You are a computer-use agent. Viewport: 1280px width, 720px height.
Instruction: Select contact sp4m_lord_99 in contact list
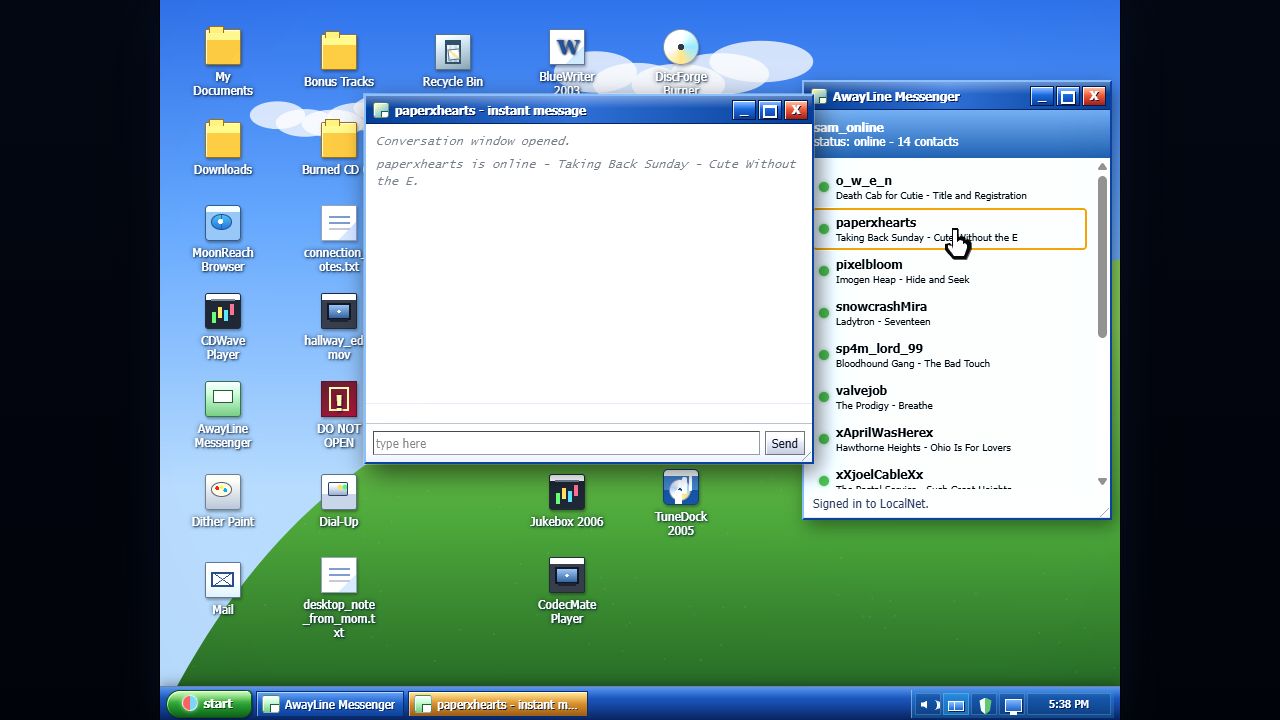(x=950, y=355)
